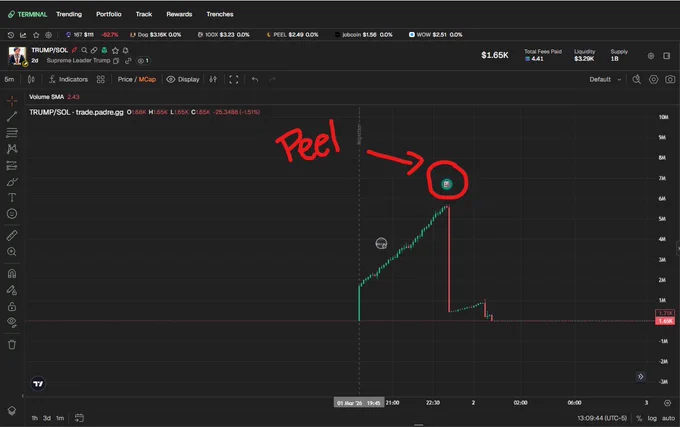Set the range to 3d

[x=47, y=418]
